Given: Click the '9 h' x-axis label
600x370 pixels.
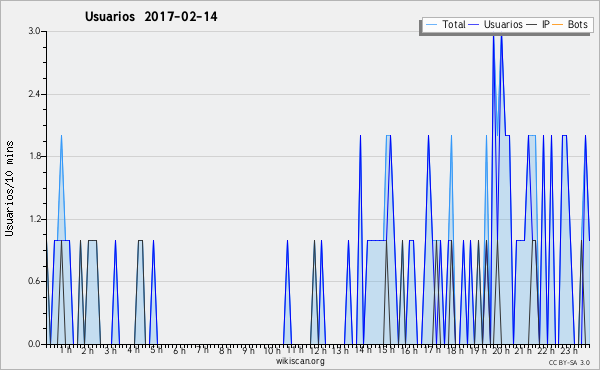Looking at the screenshot, I should pos(248,350).
